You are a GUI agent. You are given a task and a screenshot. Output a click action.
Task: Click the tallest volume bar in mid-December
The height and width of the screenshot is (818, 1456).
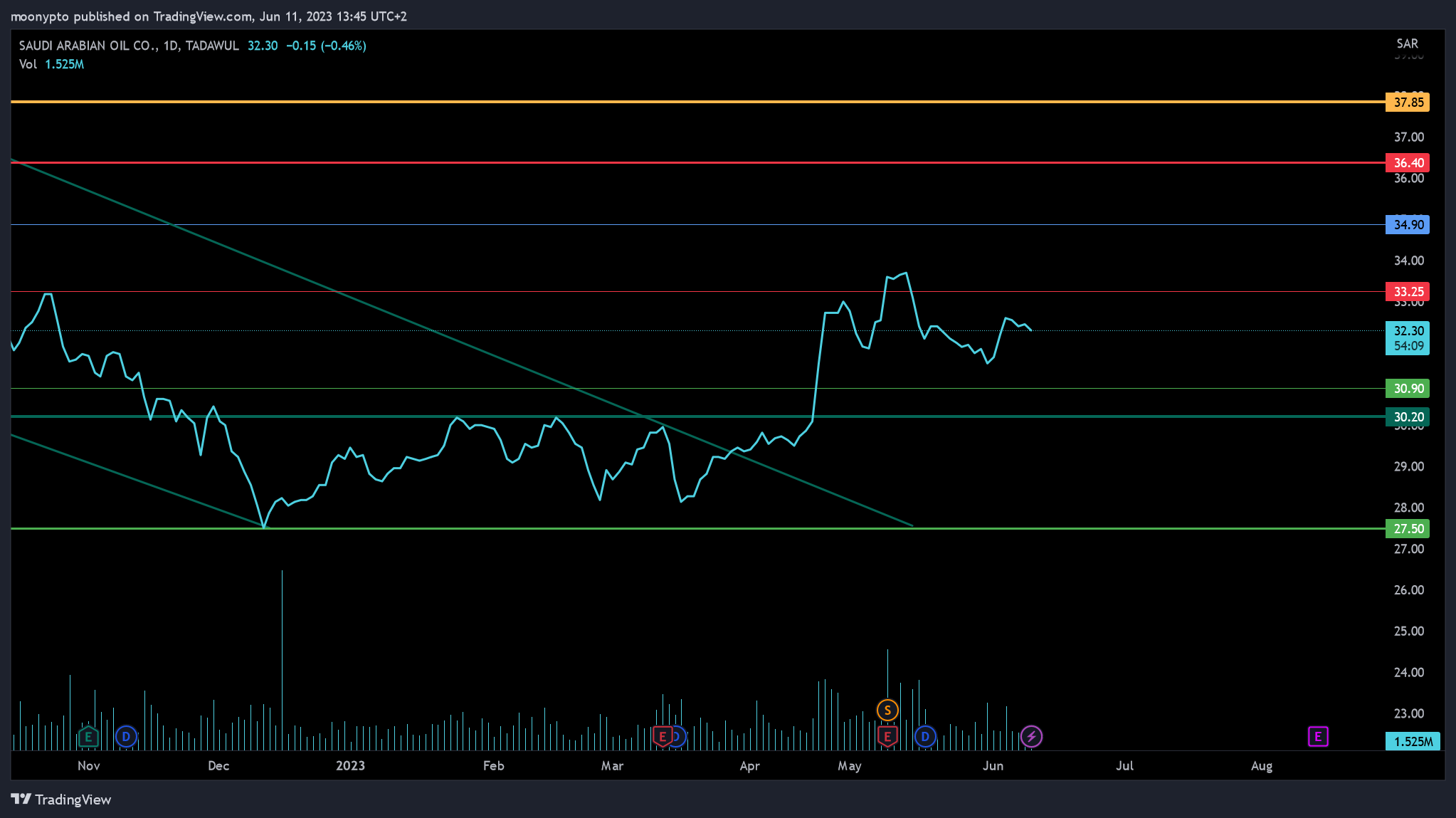pos(282,660)
